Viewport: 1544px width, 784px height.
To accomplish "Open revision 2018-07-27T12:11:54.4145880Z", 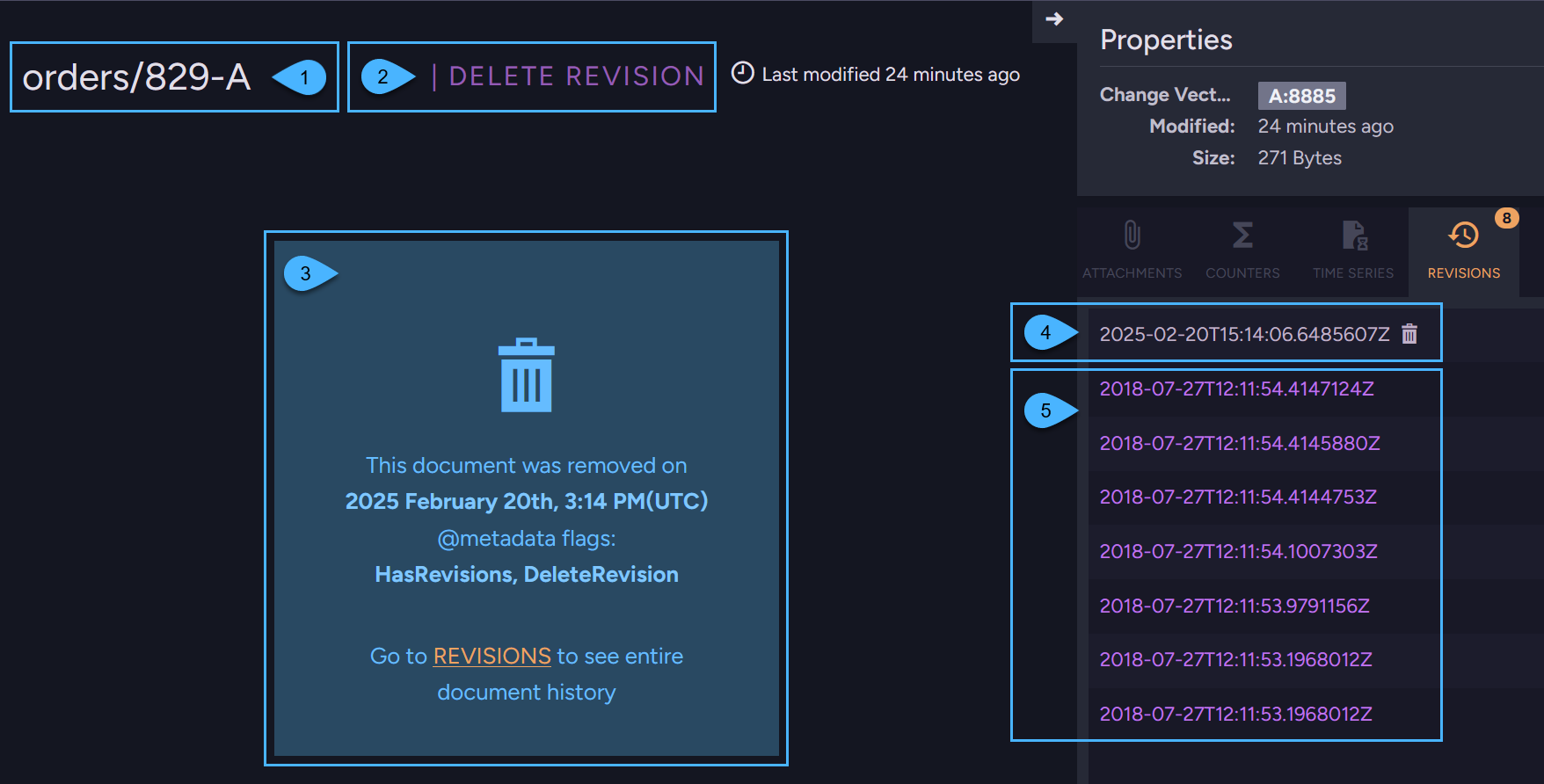I will (x=1240, y=443).
